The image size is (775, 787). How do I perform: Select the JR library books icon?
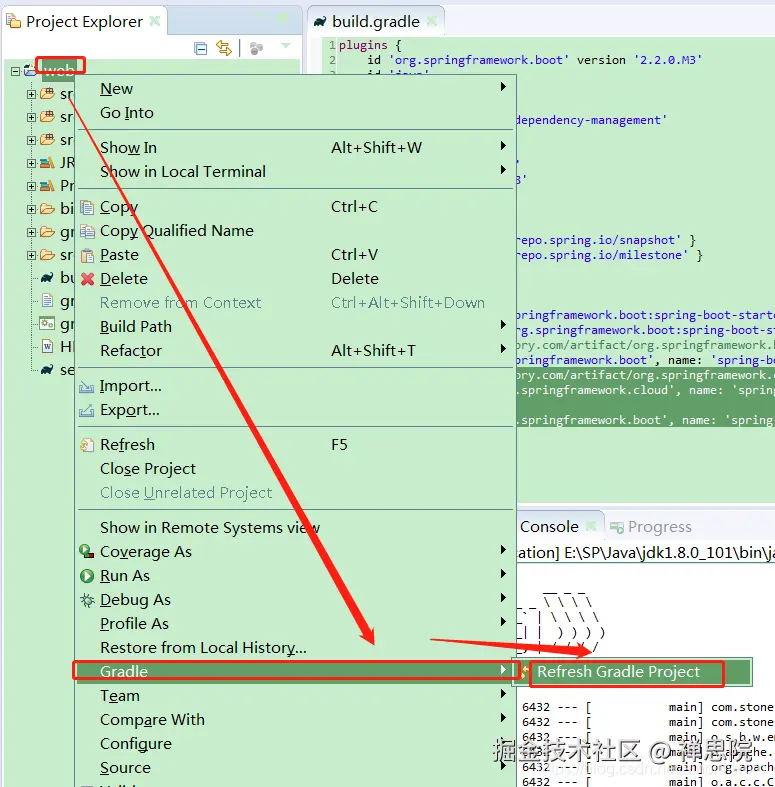point(47,163)
